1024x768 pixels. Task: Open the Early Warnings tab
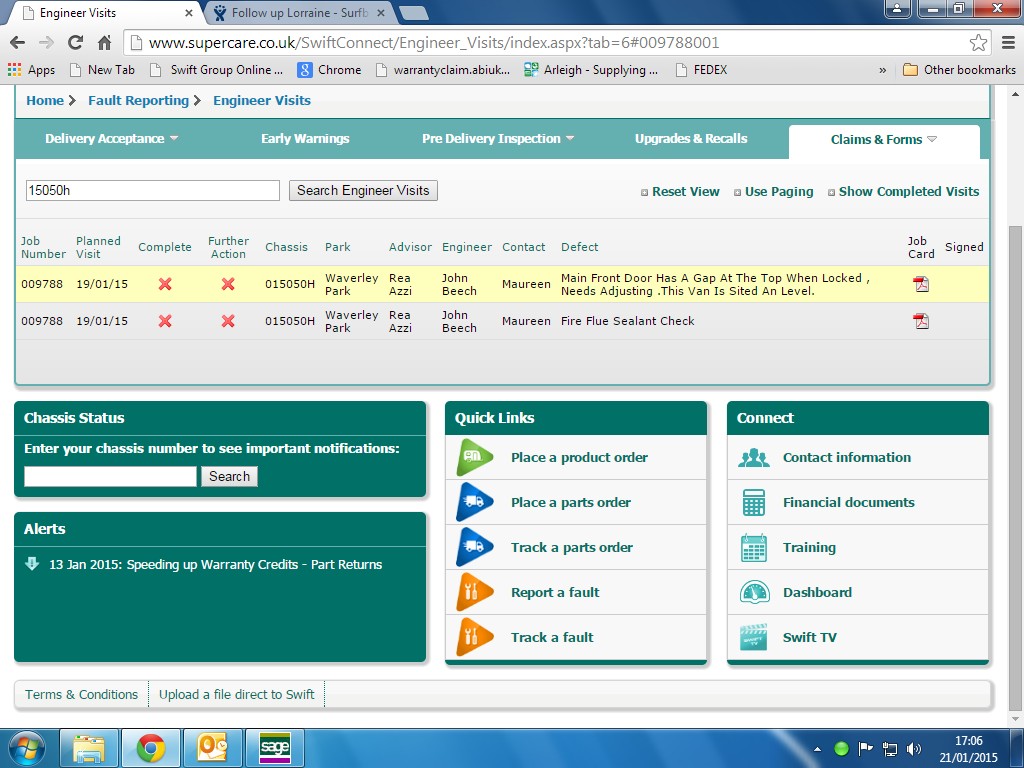coord(305,138)
